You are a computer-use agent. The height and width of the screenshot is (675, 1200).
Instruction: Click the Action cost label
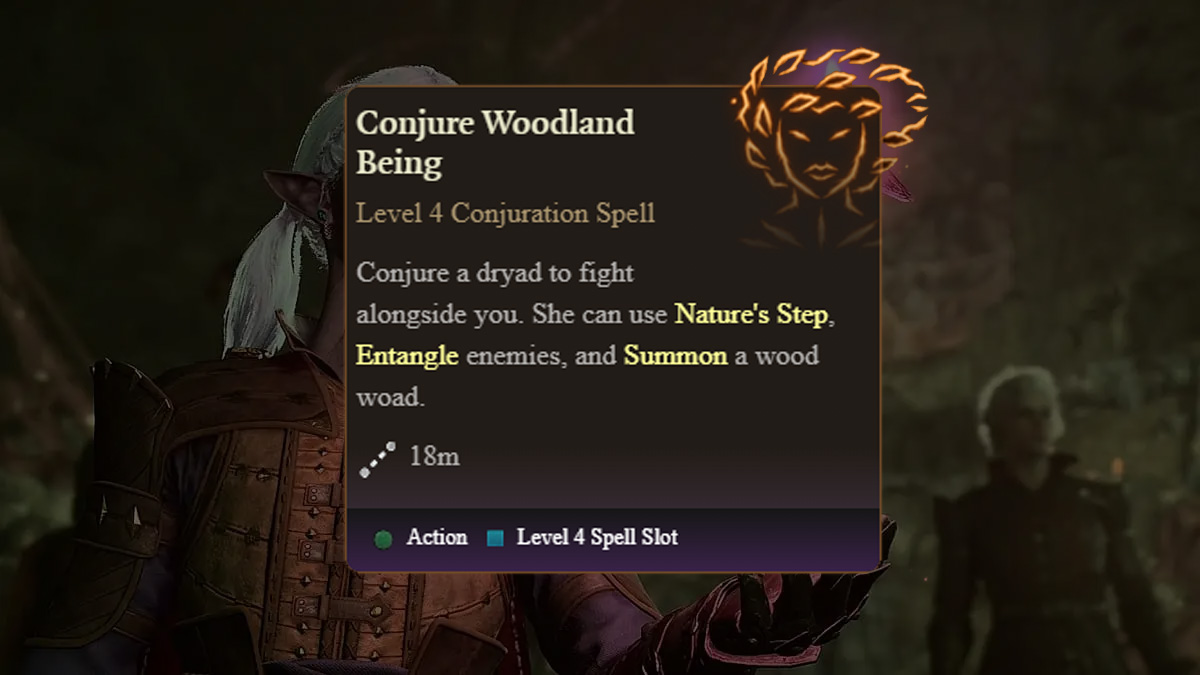[437, 538]
